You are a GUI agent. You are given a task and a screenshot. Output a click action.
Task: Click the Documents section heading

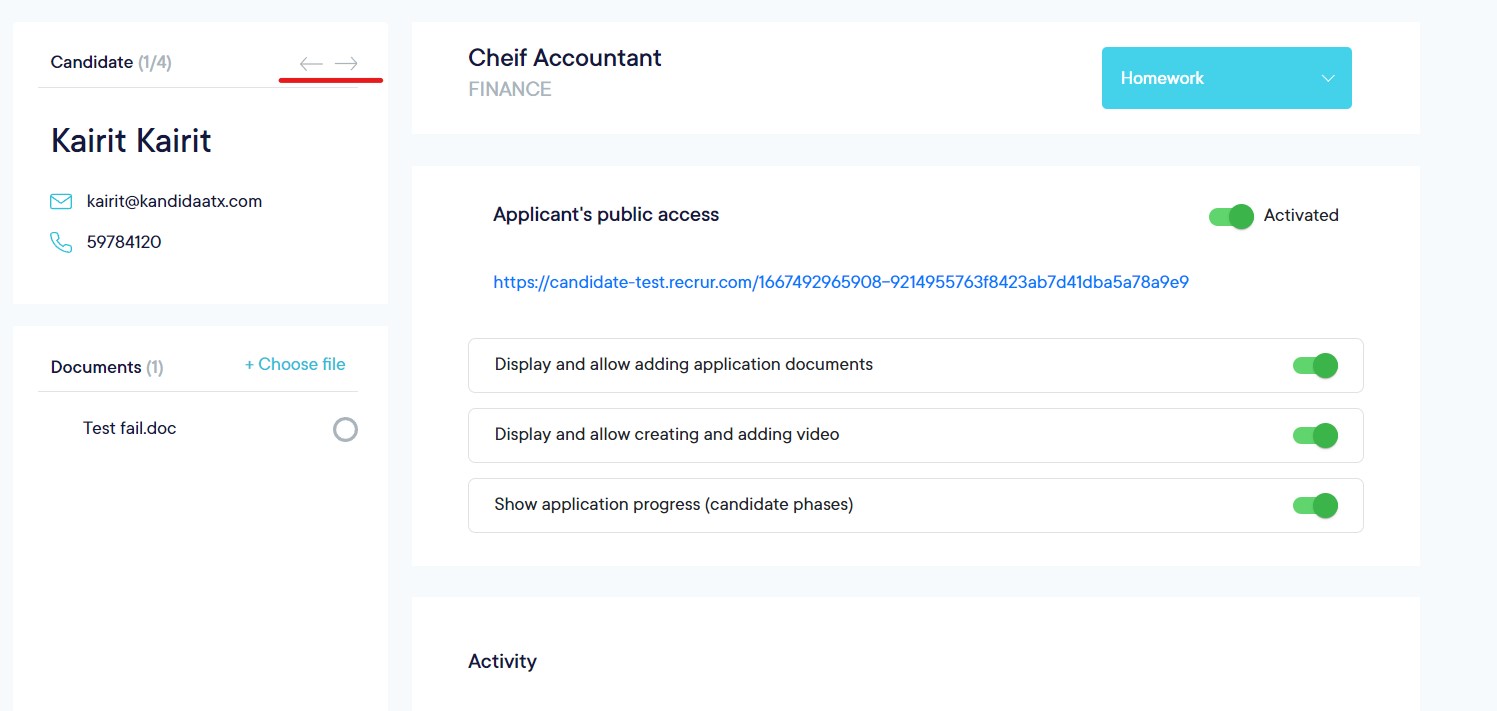96,367
